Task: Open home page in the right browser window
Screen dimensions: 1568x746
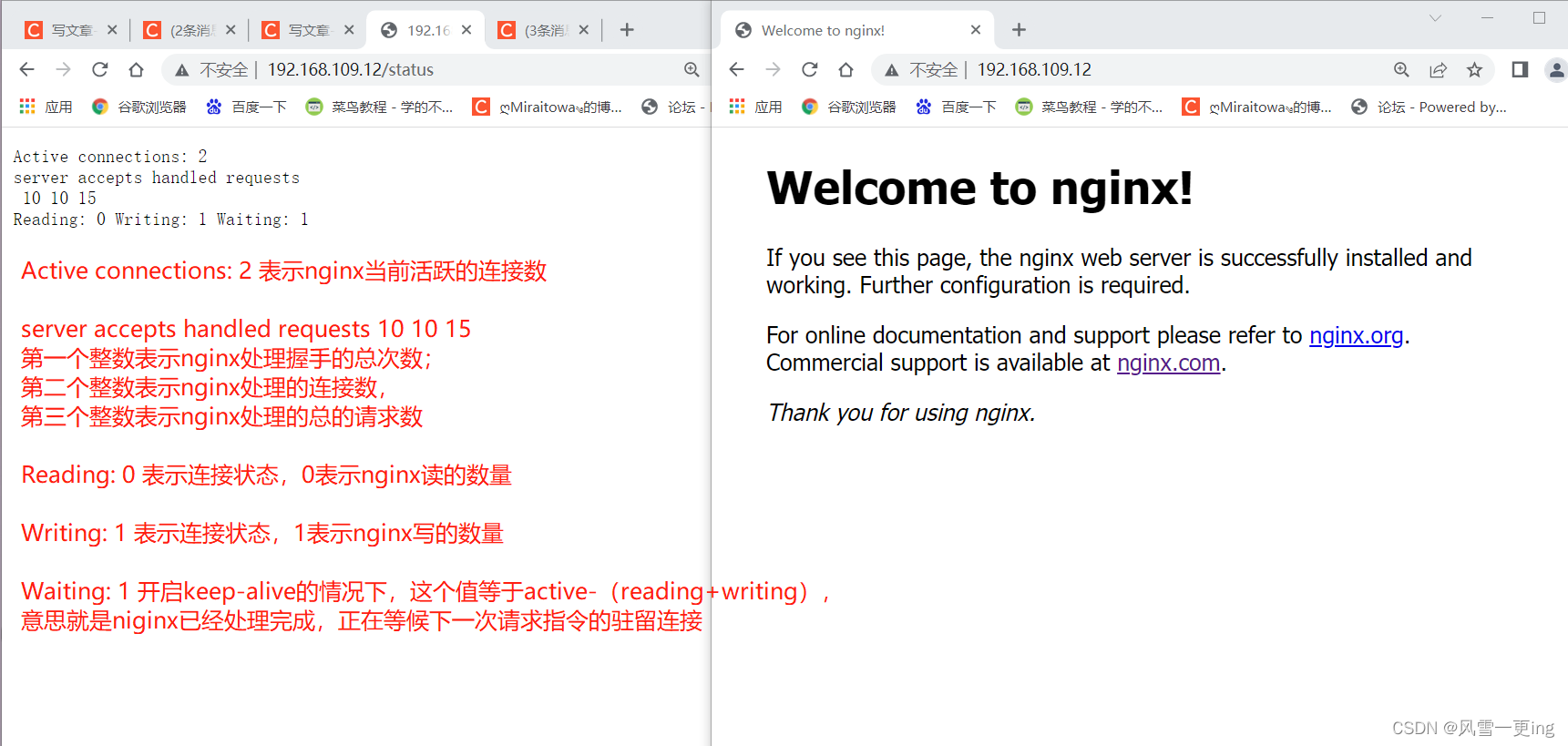Action: 845,69
